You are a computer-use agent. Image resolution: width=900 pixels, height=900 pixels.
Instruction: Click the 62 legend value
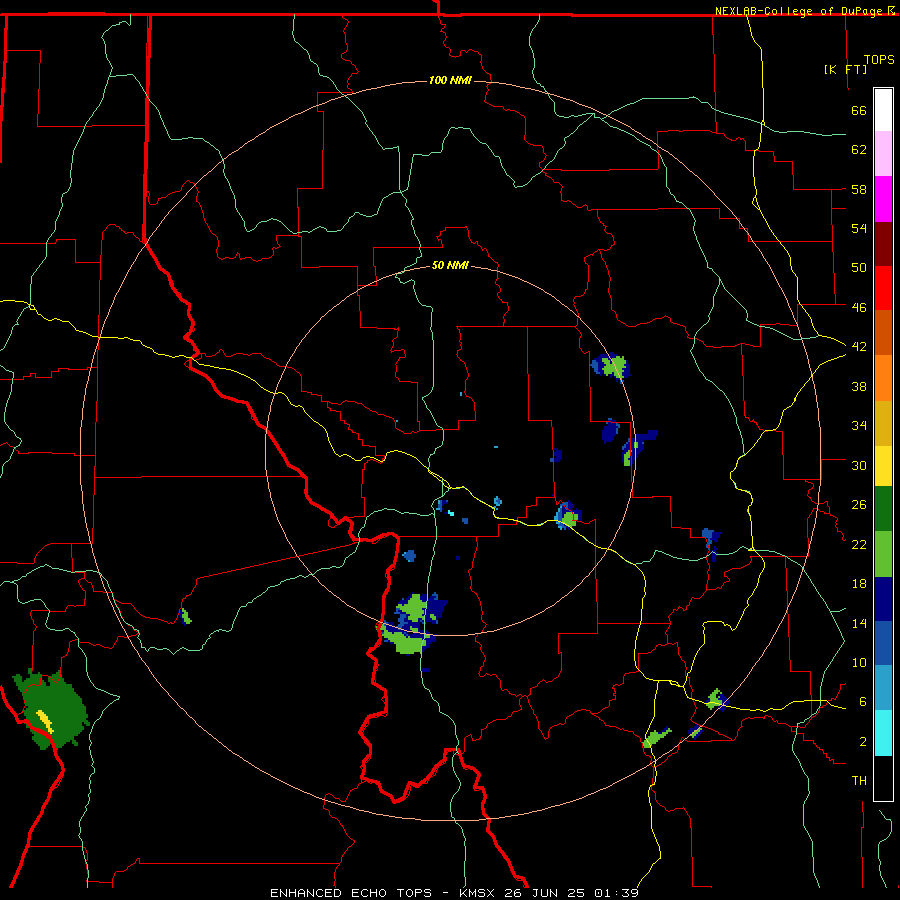pyautogui.click(x=859, y=149)
